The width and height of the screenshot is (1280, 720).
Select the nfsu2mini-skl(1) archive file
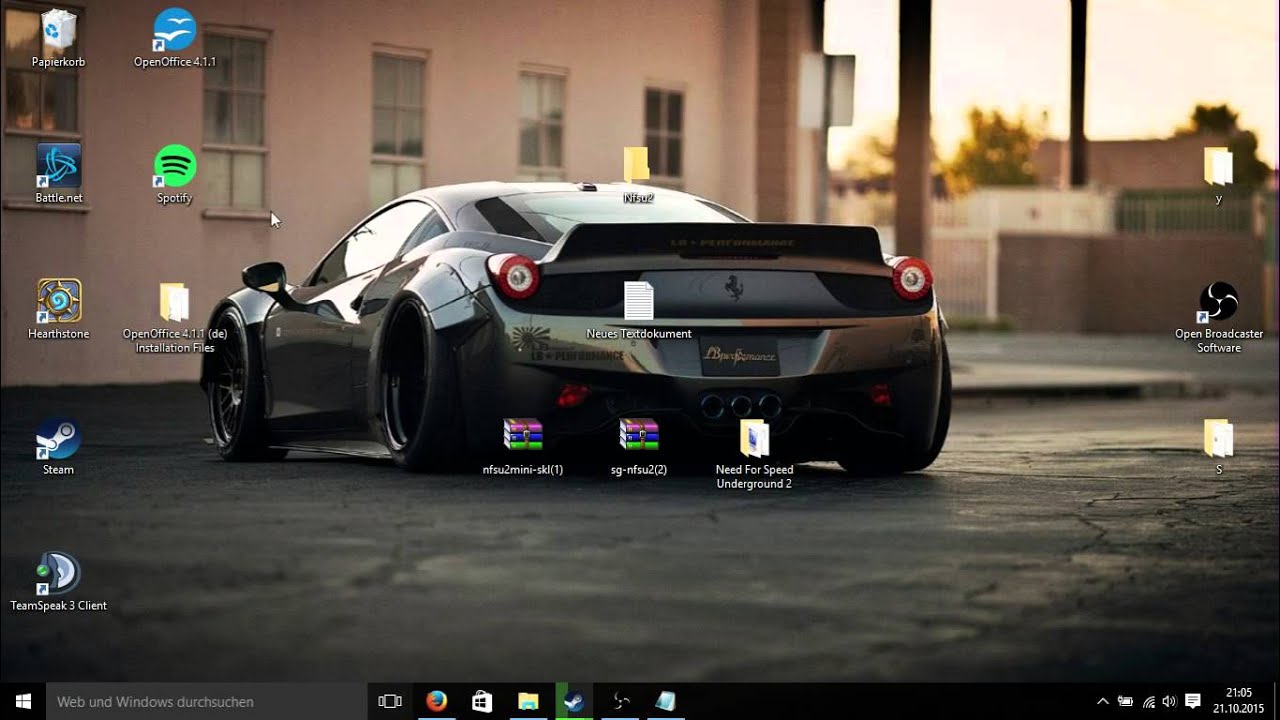tap(522, 446)
